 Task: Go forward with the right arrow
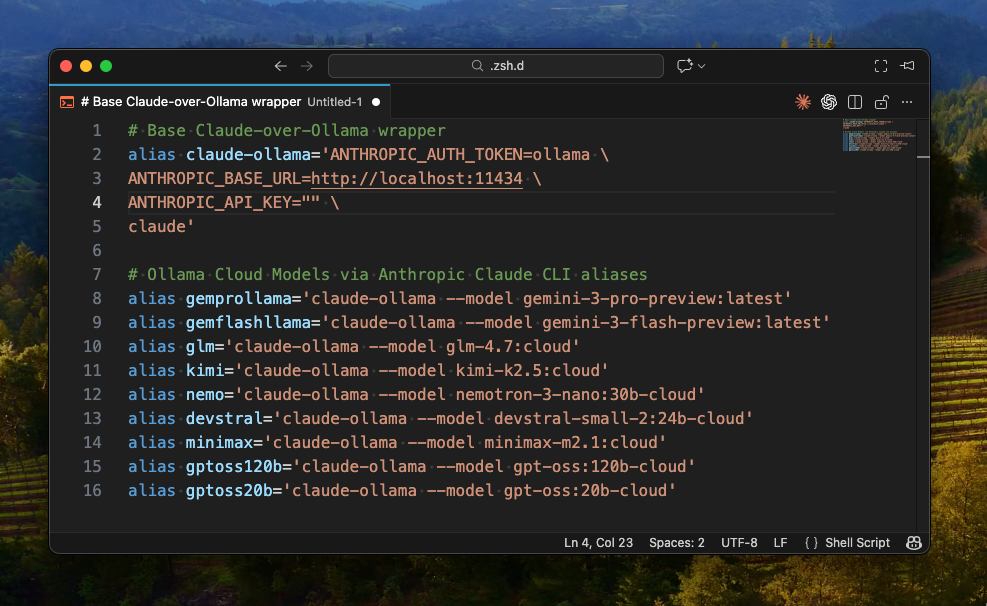307,66
